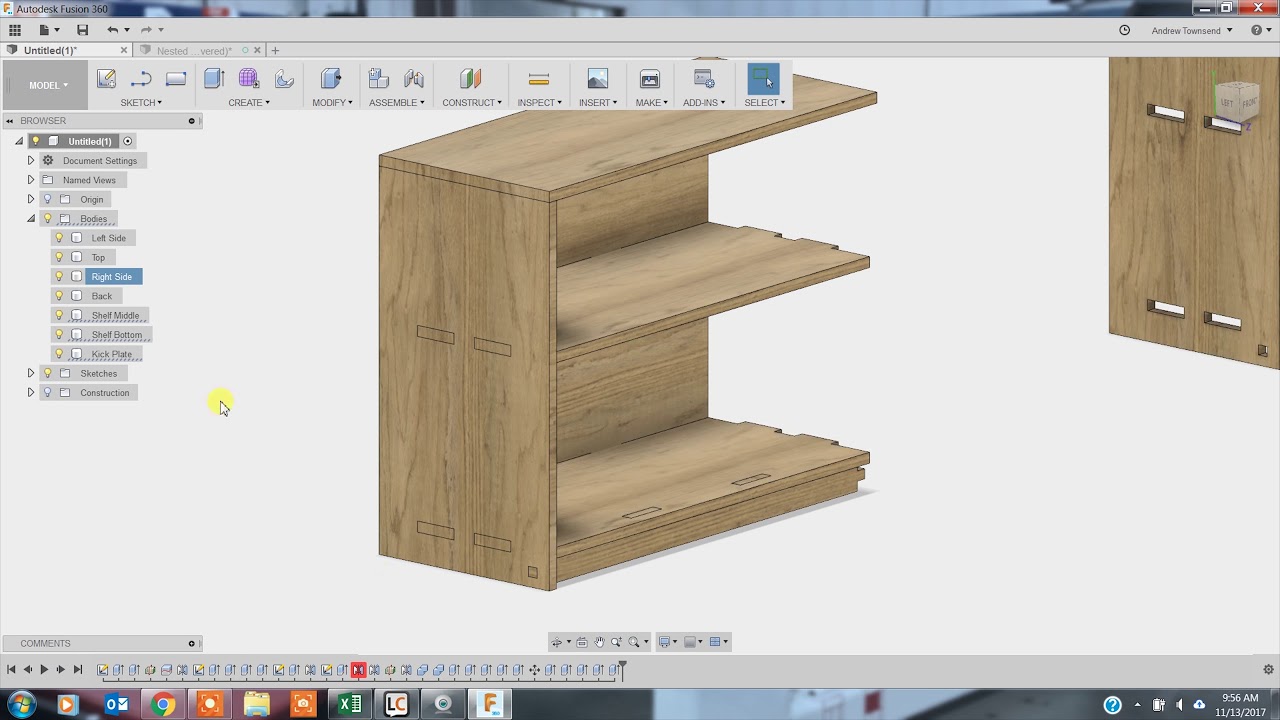Select the red highlighted timeline feature
Viewport: 1280px width, 720px height.
point(358,670)
